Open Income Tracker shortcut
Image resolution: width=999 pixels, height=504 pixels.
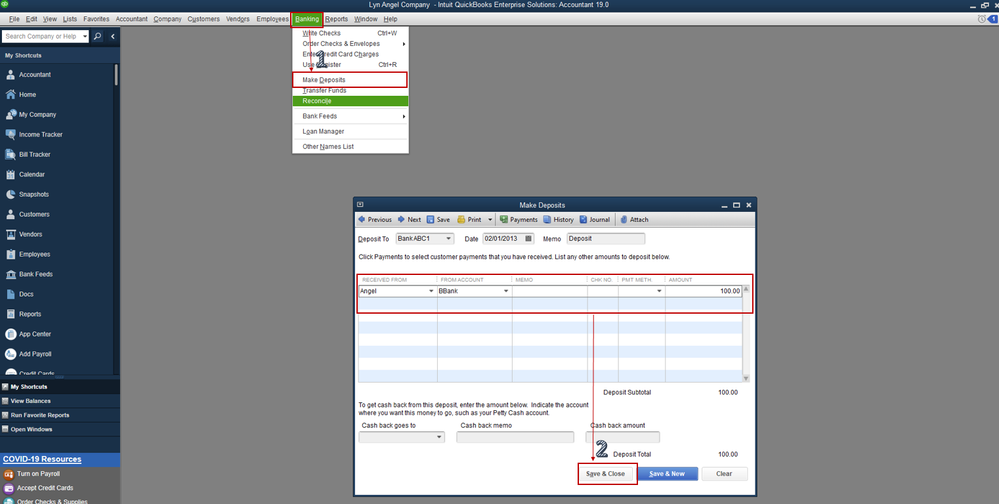tap(41, 134)
